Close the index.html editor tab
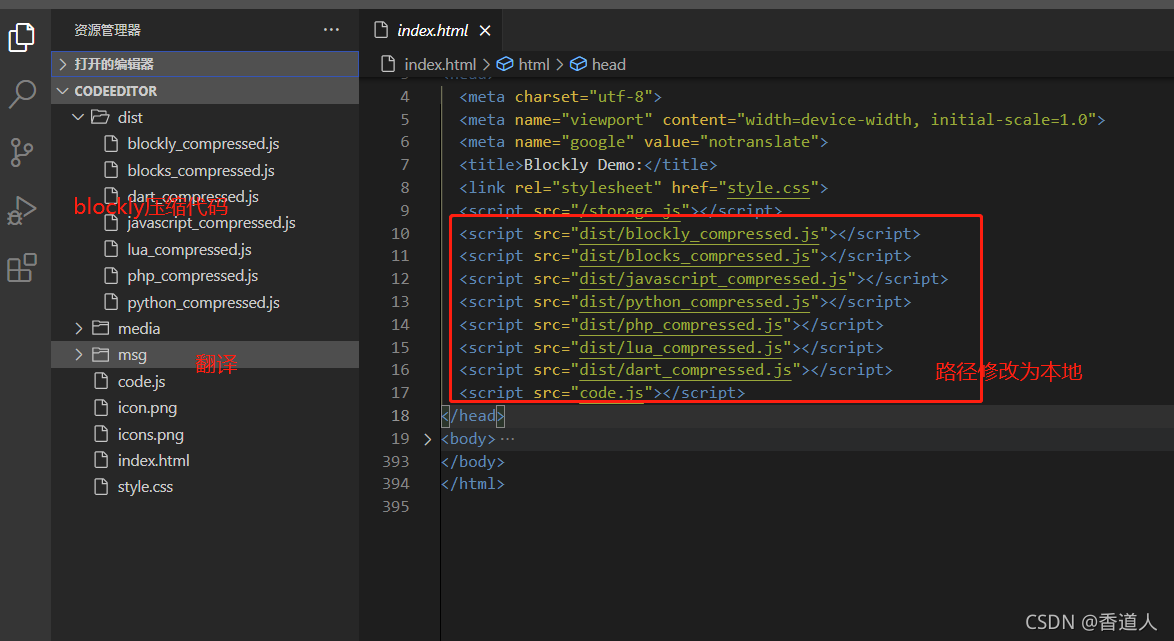Viewport: 1174px width, 641px height. pos(485,31)
